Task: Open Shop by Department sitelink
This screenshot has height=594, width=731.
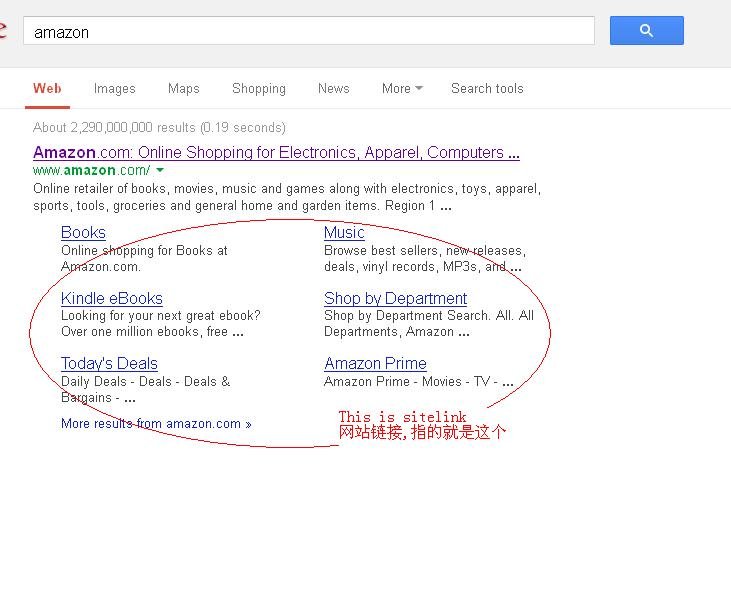Action: click(x=395, y=299)
